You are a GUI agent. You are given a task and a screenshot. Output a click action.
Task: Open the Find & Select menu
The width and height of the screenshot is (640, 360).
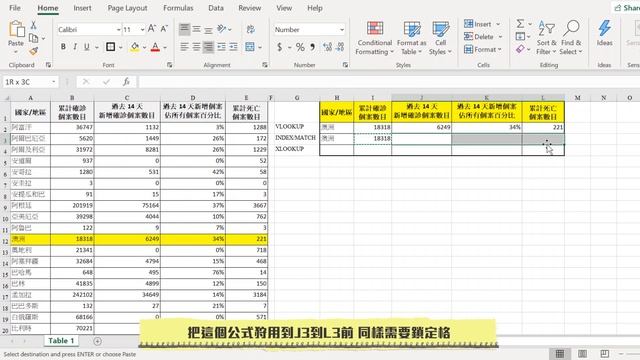pyautogui.click(x=571, y=38)
